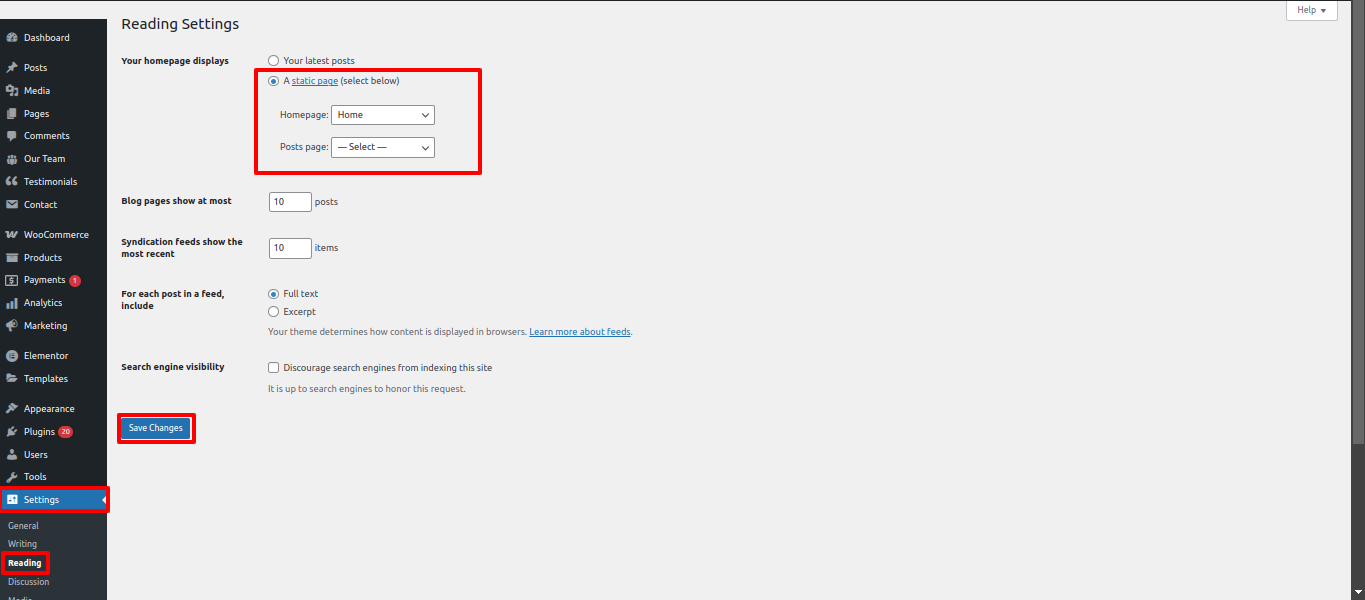Go to Discussion settings submenu item
The height and width of the screenshot is (600, 1365).
pyautogui.click(x=28, y=582)
